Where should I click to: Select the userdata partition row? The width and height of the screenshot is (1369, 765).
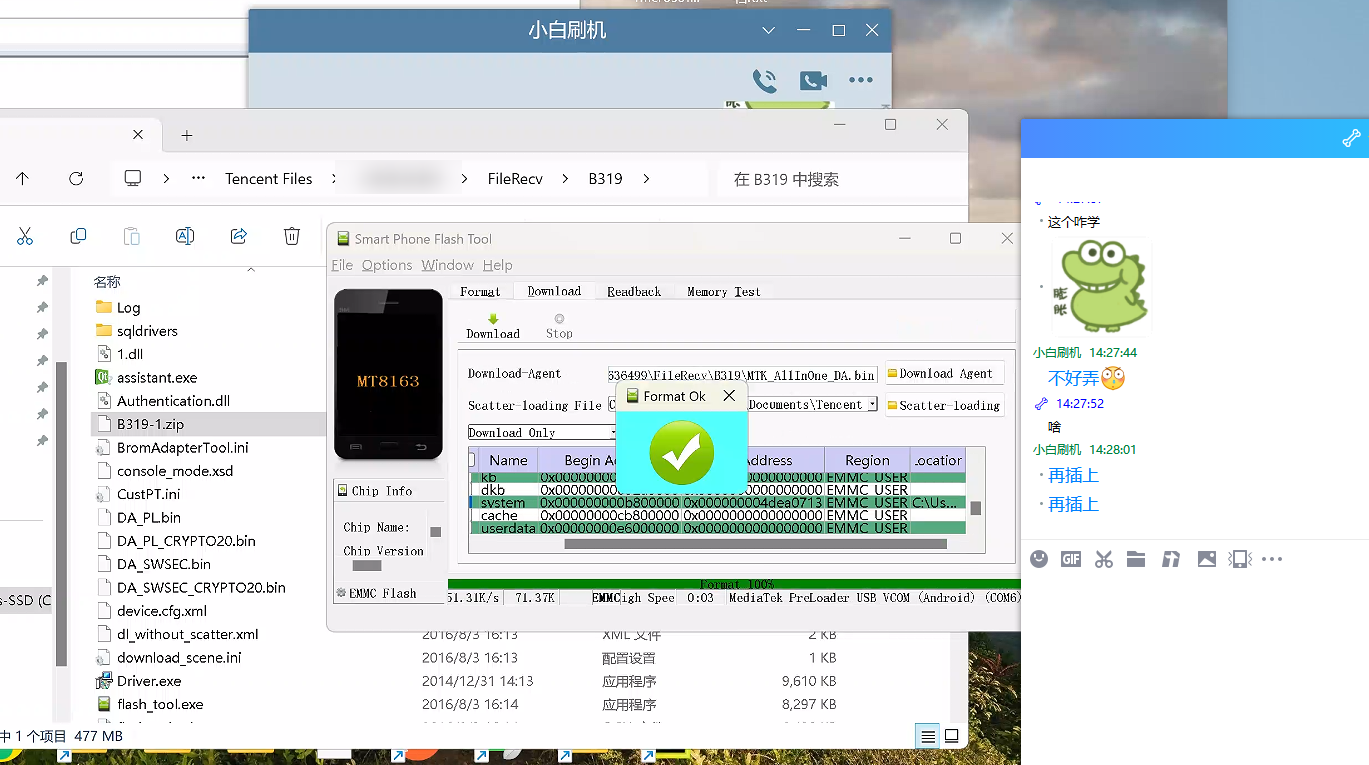pos(718,527)
